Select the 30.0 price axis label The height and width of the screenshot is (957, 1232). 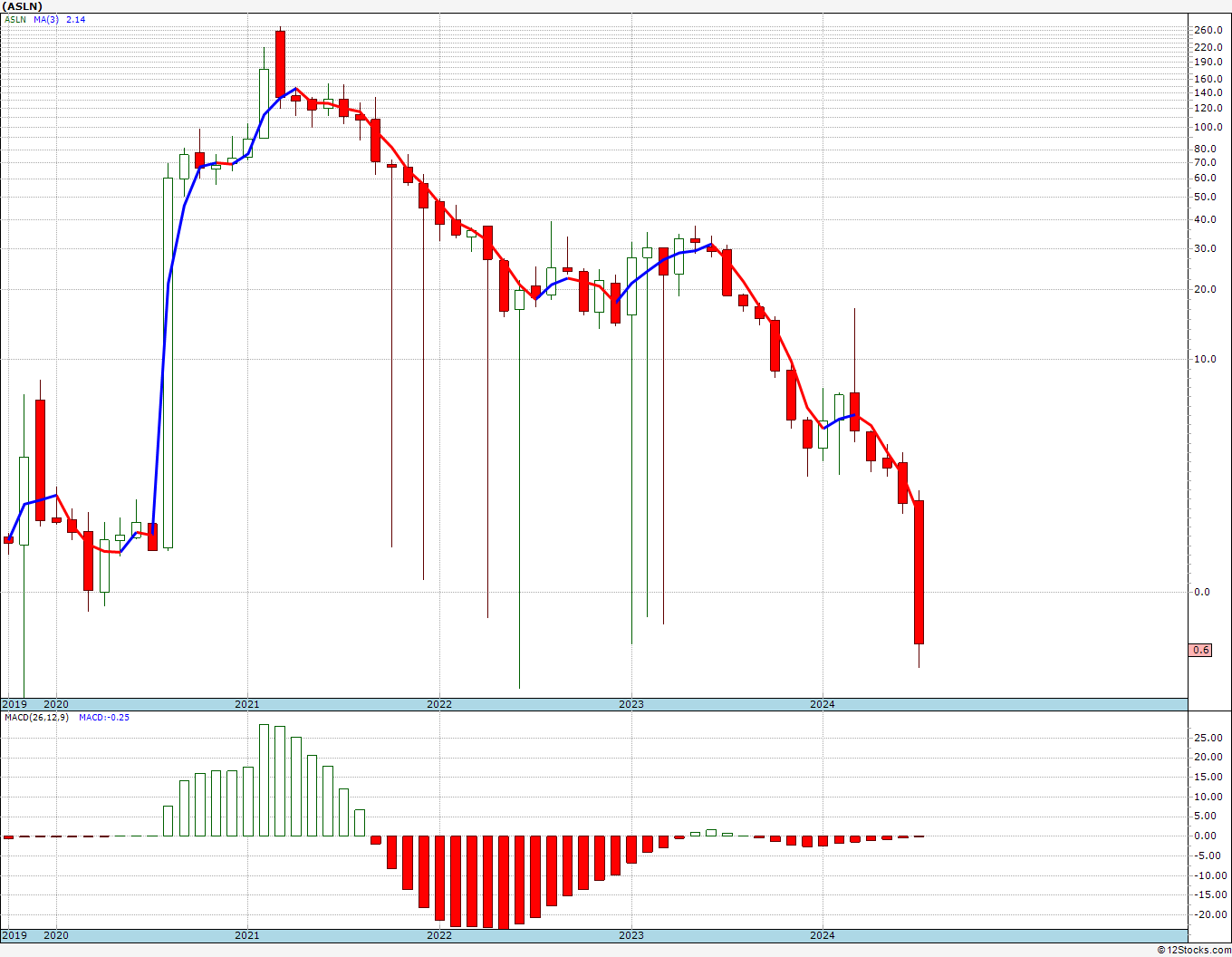click(1205, 248)
